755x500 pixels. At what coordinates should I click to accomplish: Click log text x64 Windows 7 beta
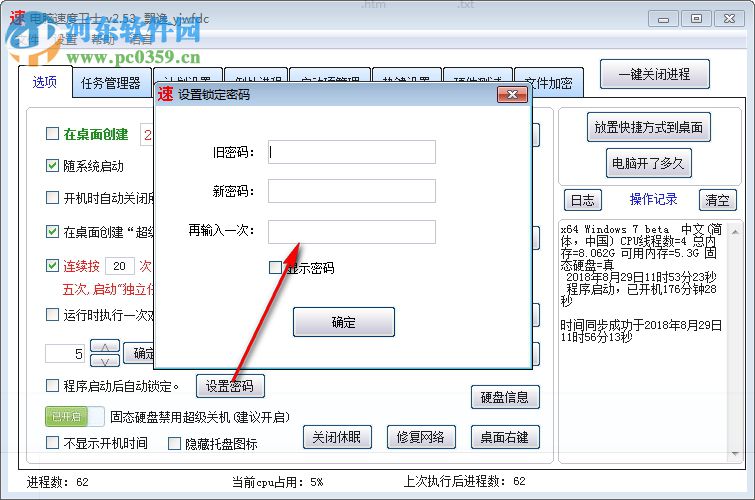(x=615, y=229)
